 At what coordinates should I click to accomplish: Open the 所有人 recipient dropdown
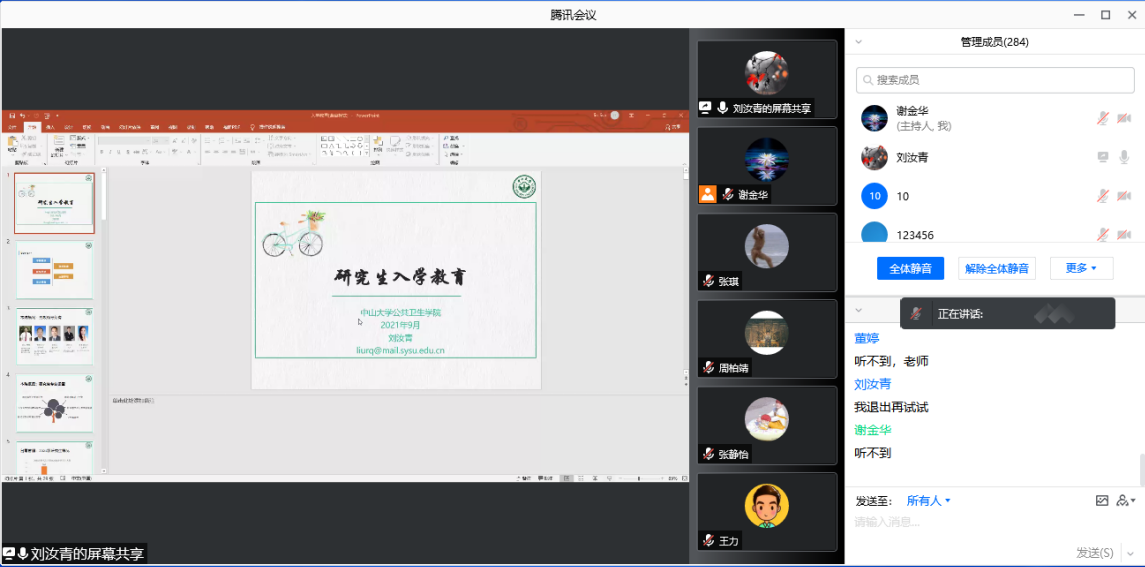click(x=928, y=500)
